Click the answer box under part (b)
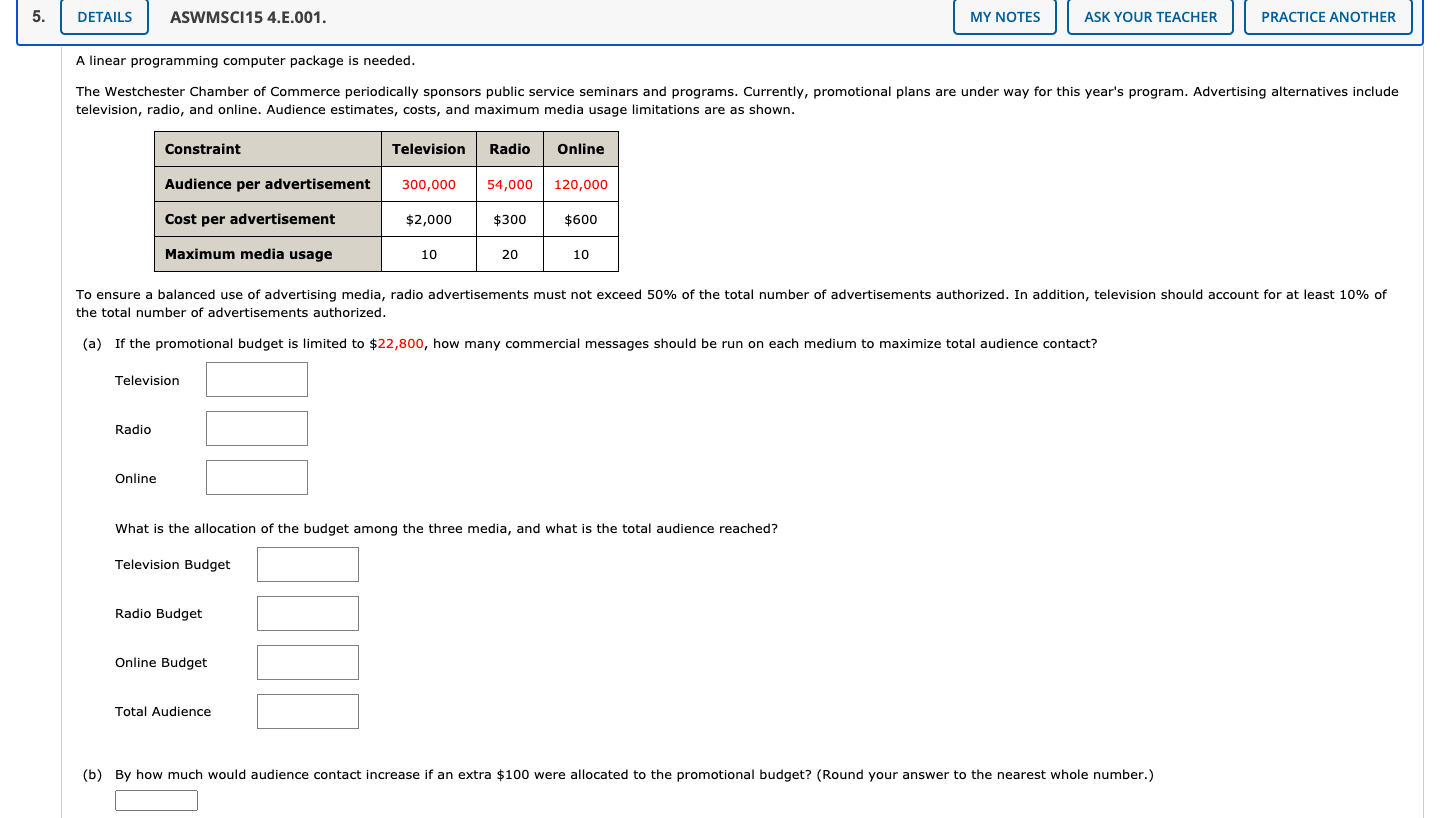 pyautogui.click(x=156, y=800)
